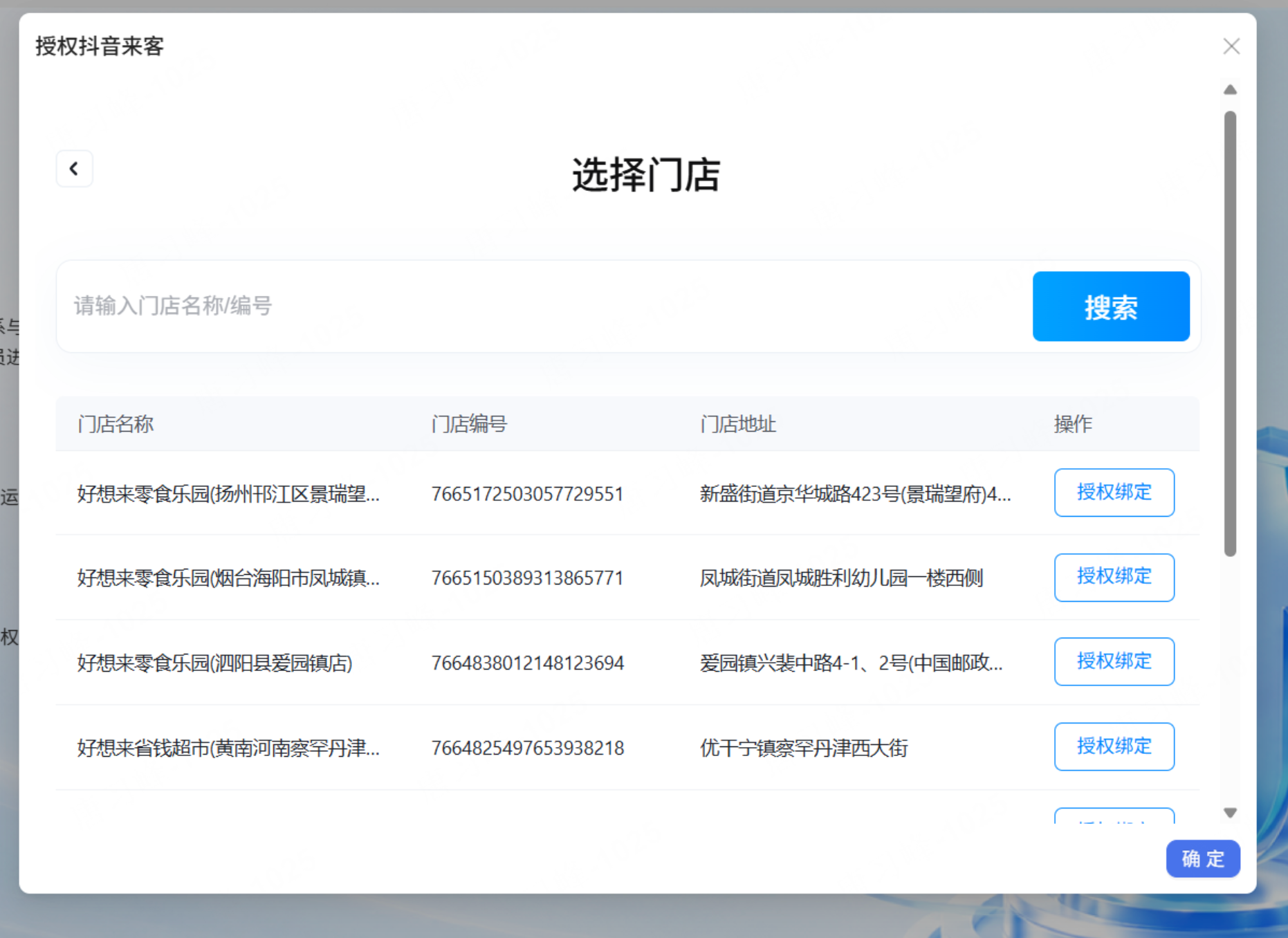Select store name 好想来零食乐园(泗阳县爱园镇店)
Screen dimensions: 1288x938
click(214, 663)
